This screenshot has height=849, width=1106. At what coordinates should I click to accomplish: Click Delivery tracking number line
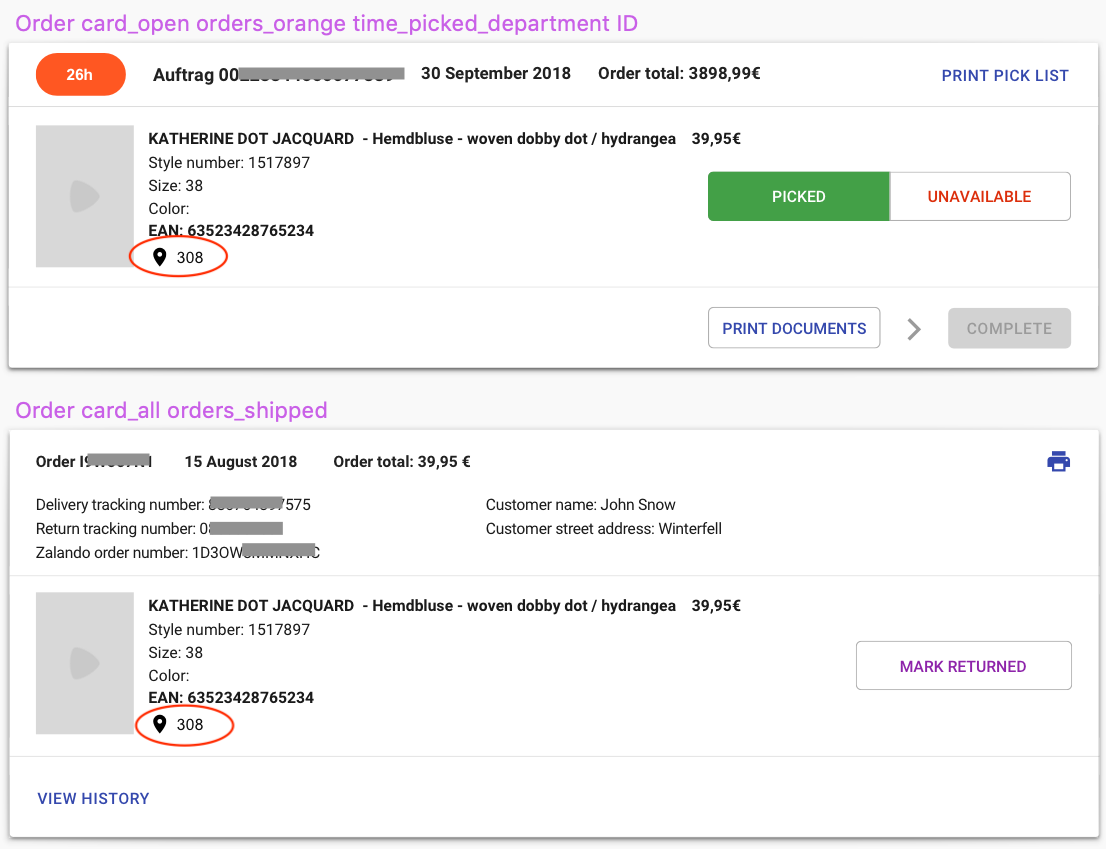(174, 505)
